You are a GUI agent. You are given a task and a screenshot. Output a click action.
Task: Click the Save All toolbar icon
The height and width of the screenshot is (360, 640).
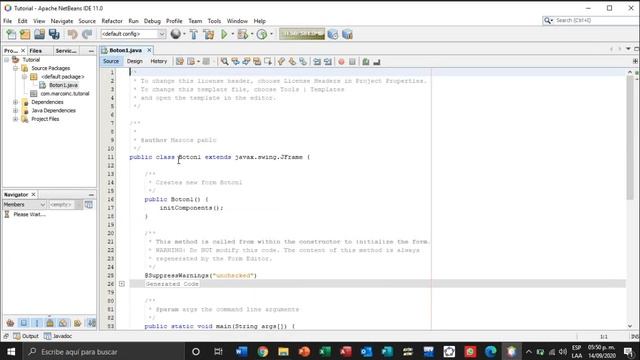point(54,34)
